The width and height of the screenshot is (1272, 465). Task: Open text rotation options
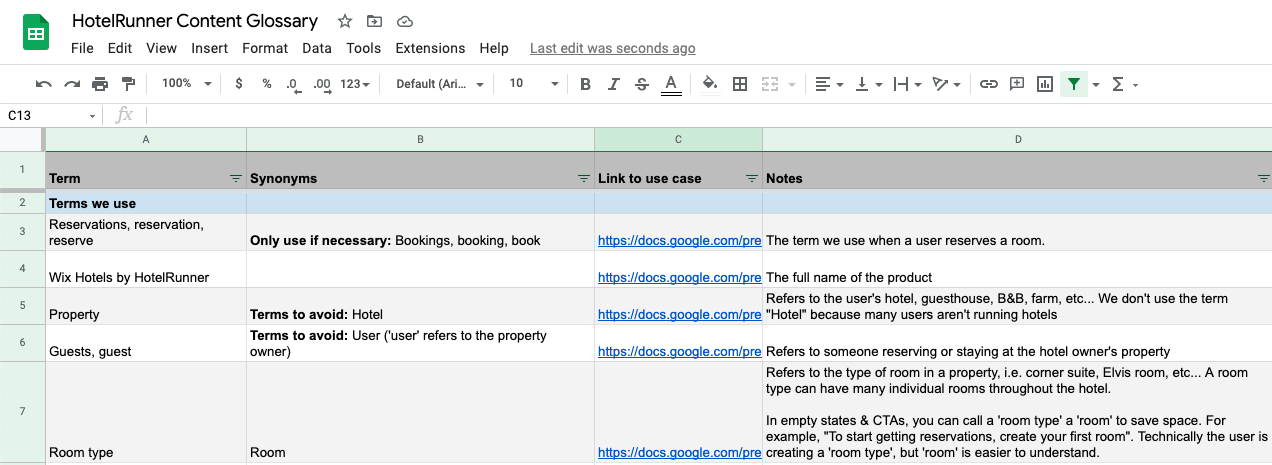[x=945, y=84]
